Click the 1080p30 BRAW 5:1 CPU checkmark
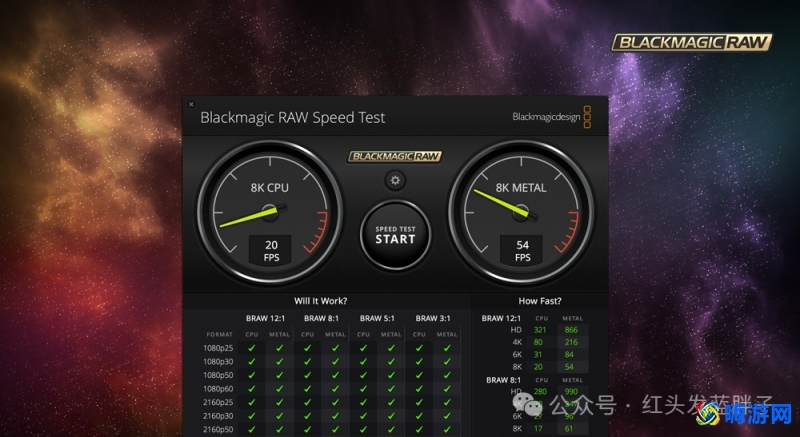Screen dimensions: 800x437 point(363,361)
